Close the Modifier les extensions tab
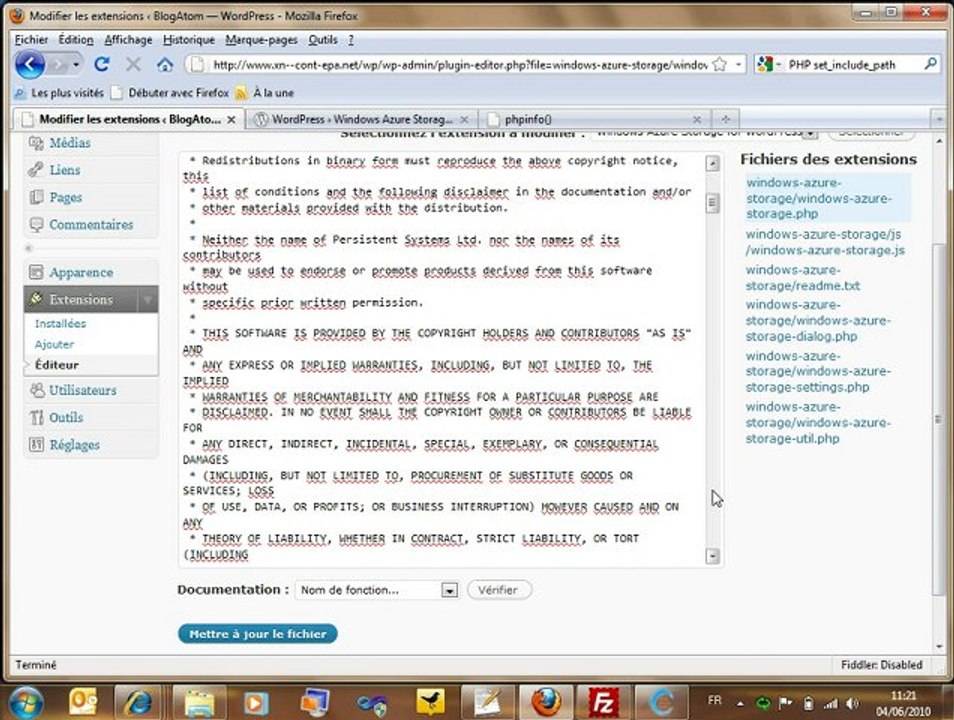Screen dimensions: 954x720 (x=231, y=119)
